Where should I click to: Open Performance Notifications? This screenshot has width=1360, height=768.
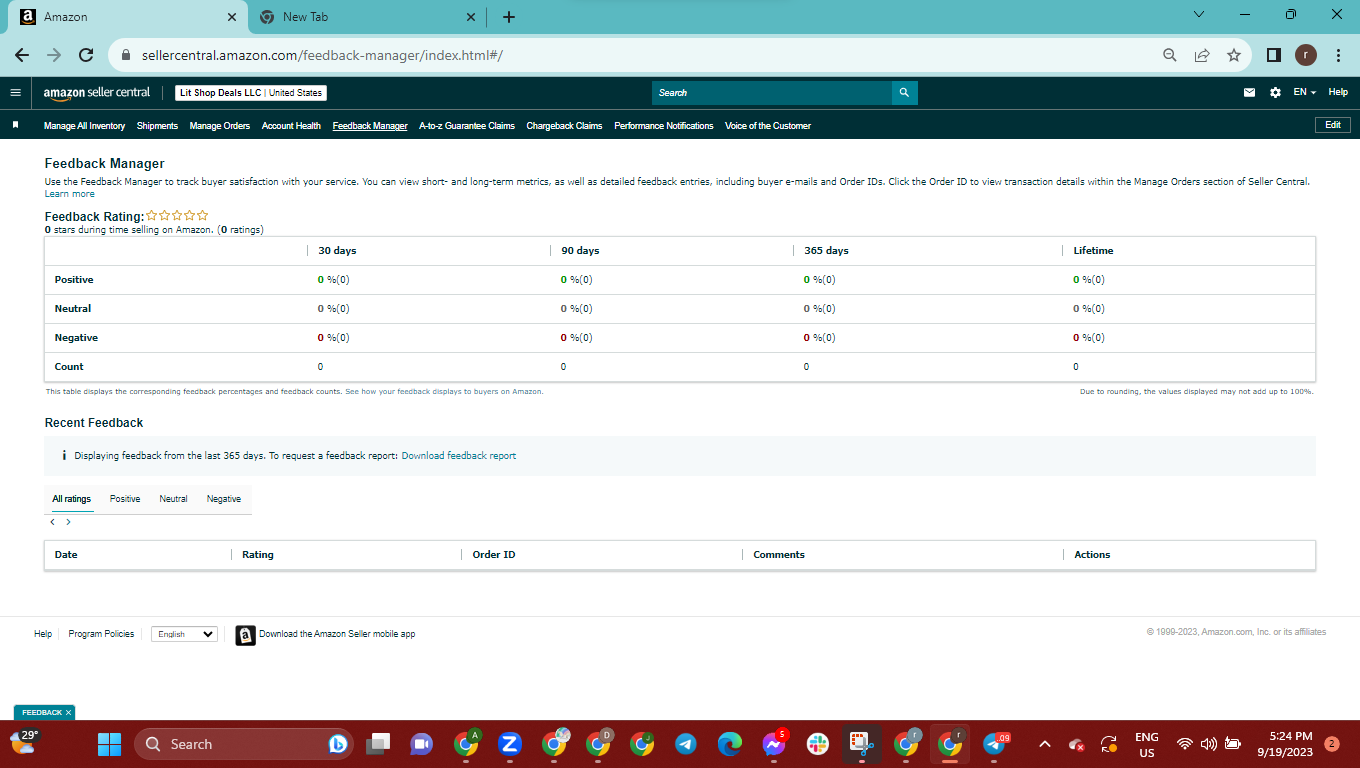664,126
